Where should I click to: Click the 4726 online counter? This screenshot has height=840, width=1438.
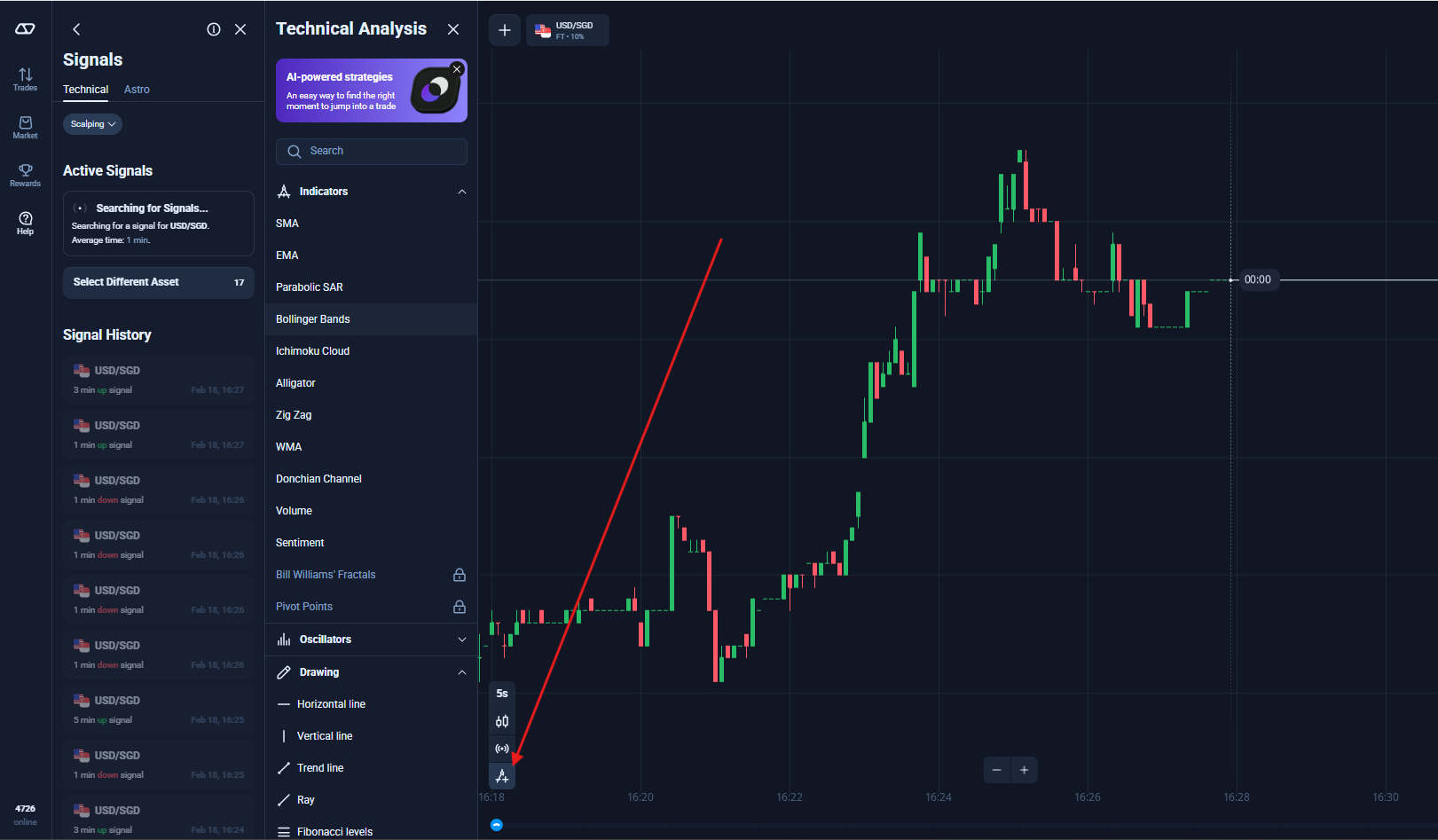25,814
